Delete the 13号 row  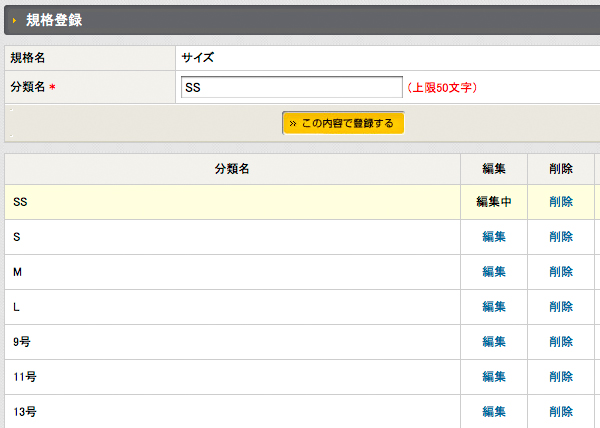pos(561,412)
